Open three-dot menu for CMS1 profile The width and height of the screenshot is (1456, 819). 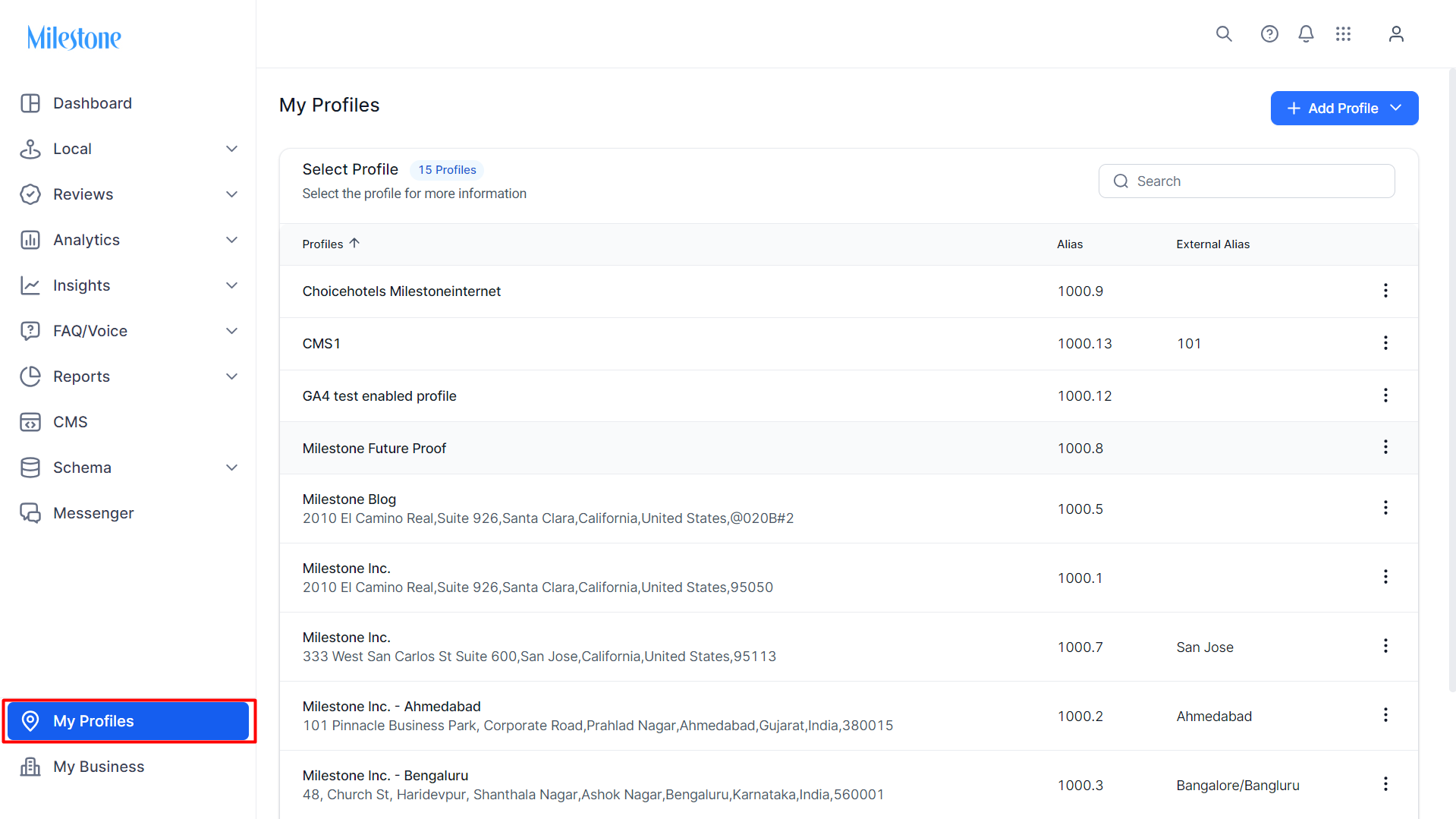click(1385, 343)
